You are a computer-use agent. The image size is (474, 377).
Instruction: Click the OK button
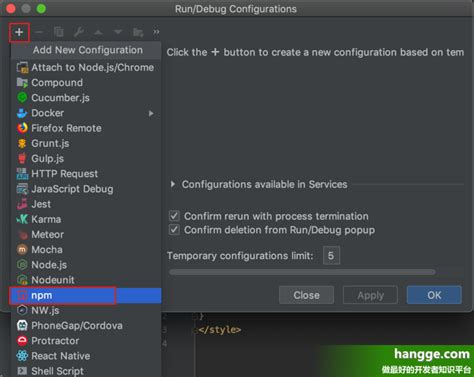coord(434,295)
